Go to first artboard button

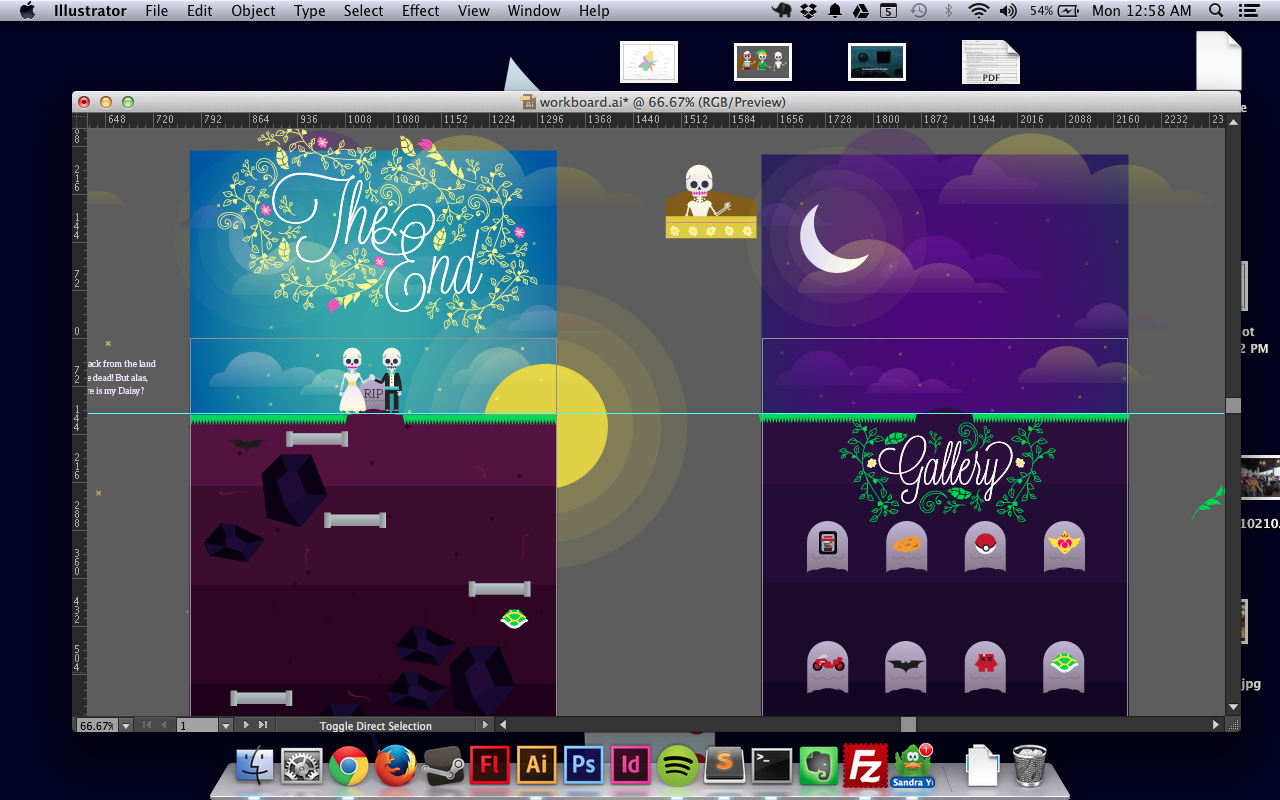(x=147, y=725)
